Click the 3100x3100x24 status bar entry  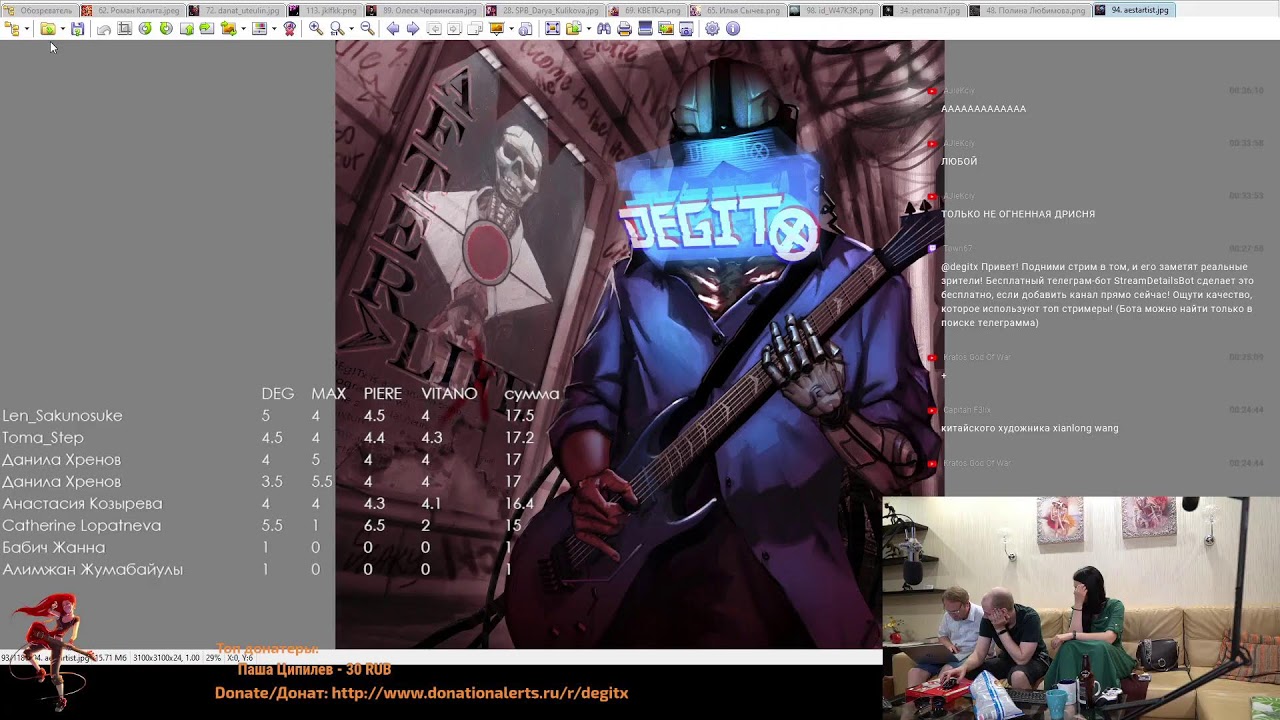pyautogui.click(x=166, y=658)
